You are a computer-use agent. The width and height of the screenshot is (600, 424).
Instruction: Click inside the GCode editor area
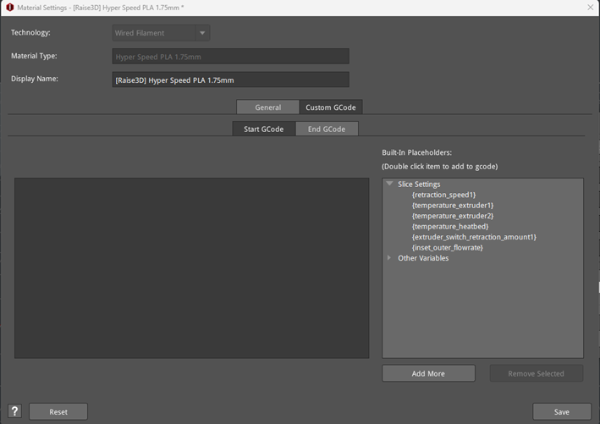tap(191, 268)
